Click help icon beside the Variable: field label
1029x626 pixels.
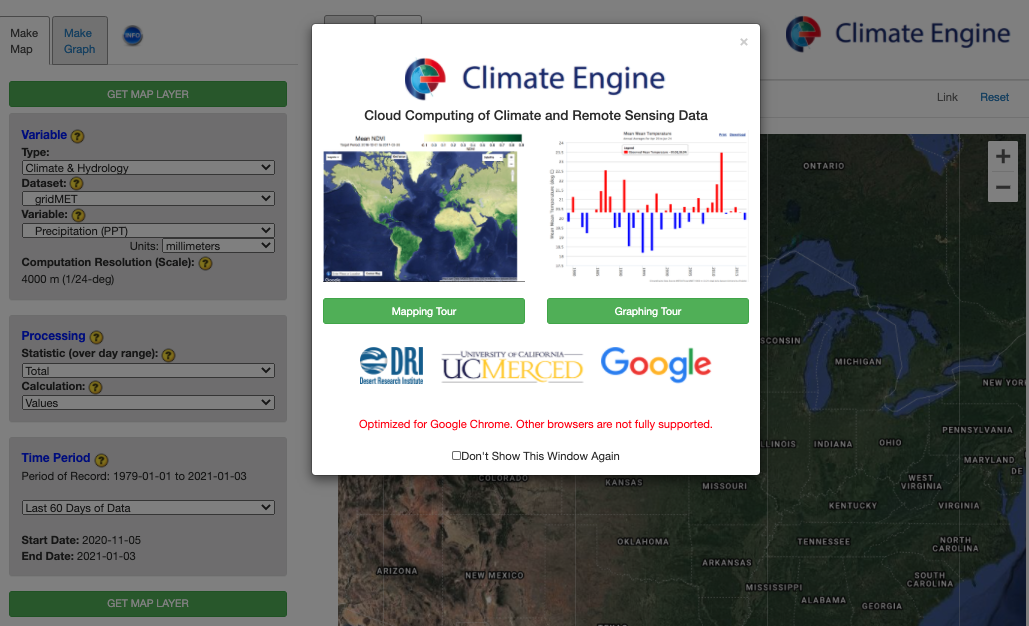(x=79, y=215)
